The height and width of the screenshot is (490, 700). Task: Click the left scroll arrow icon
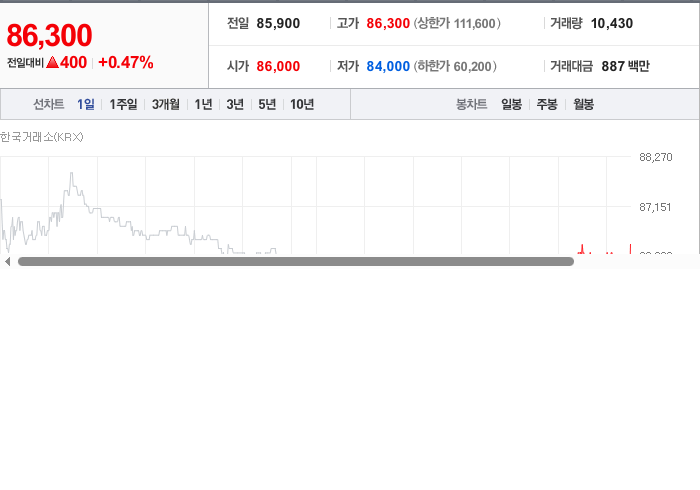(7, 262)
